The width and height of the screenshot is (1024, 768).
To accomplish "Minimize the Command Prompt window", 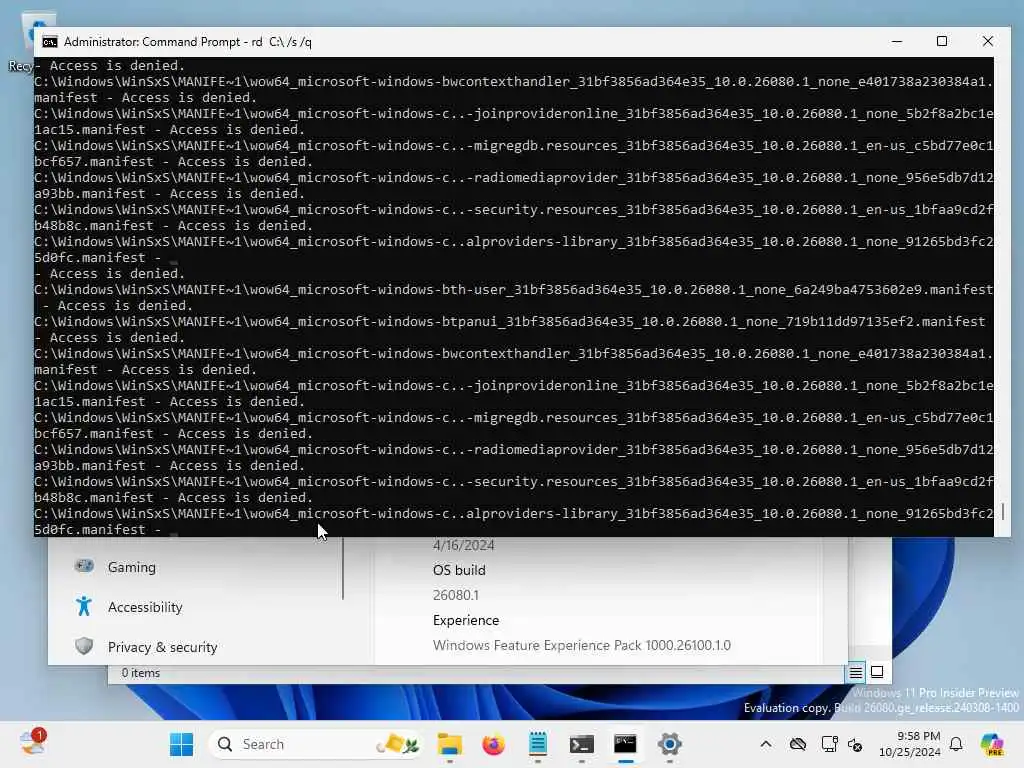I will 897,41.
